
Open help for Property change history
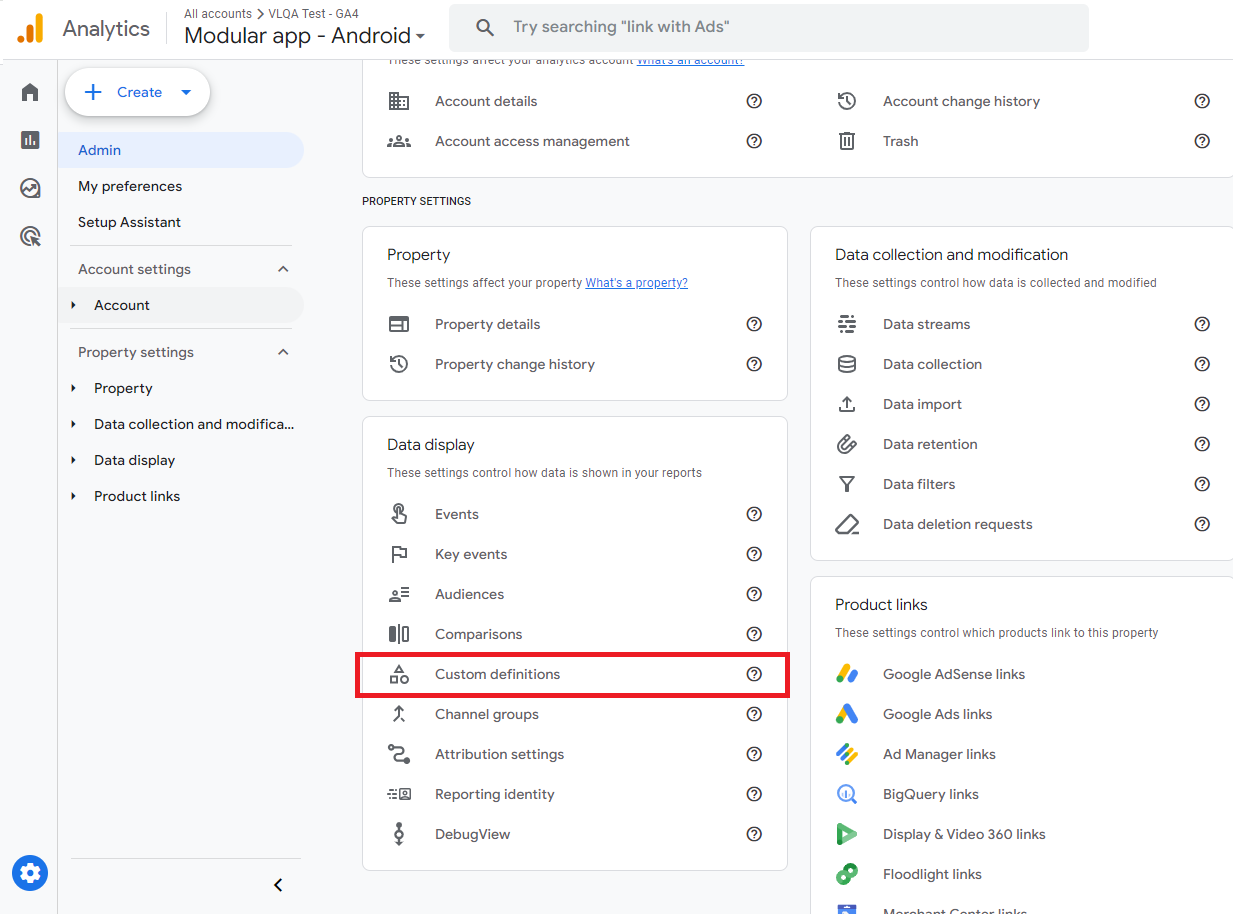point(754,364)
